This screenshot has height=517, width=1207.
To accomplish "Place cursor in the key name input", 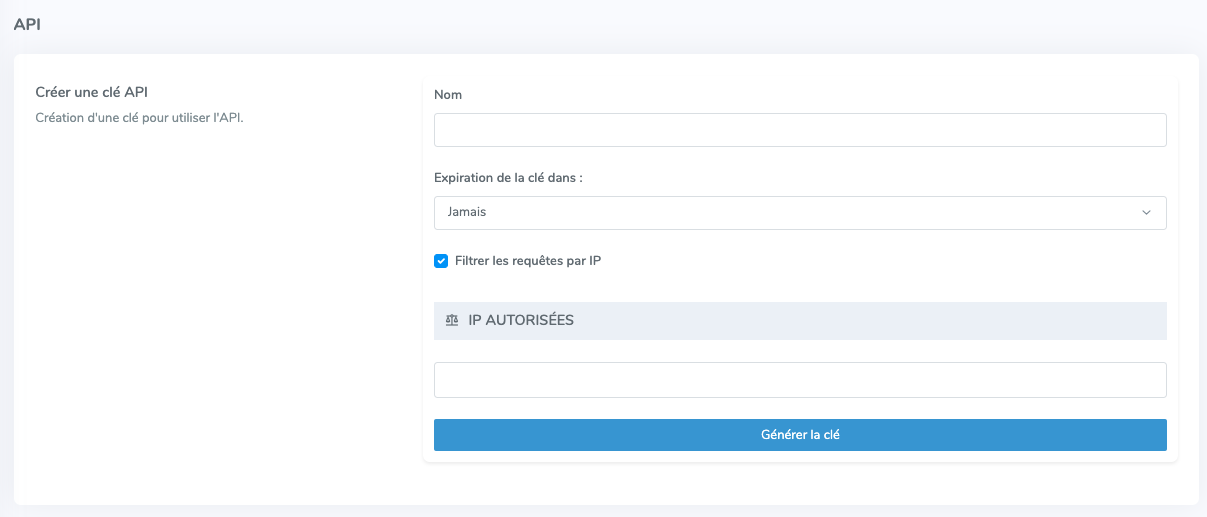I will pyautogui.click(x=800, y=130).
